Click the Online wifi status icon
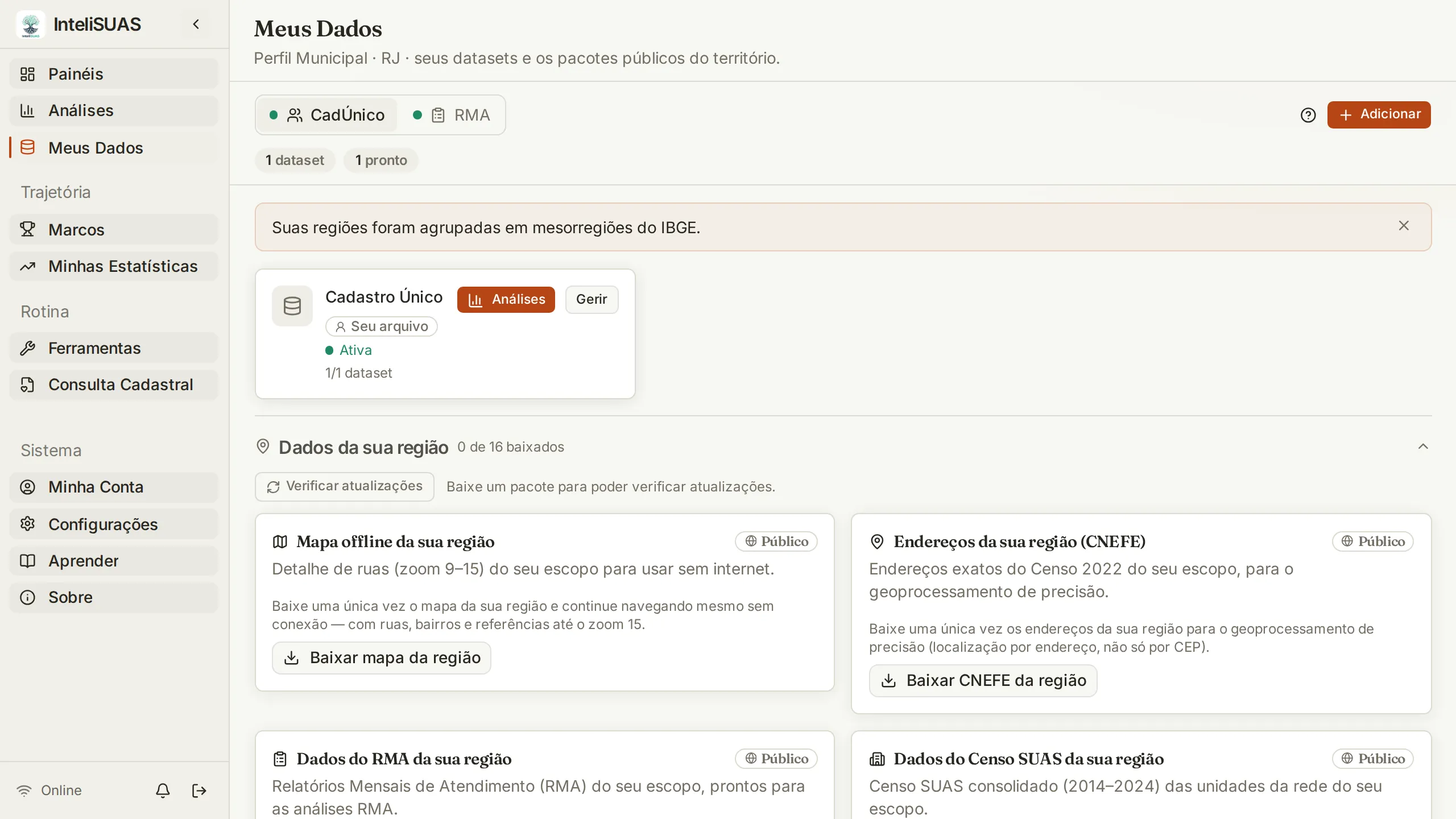This screenshot has width=1456, height=819. pos(24,791)
